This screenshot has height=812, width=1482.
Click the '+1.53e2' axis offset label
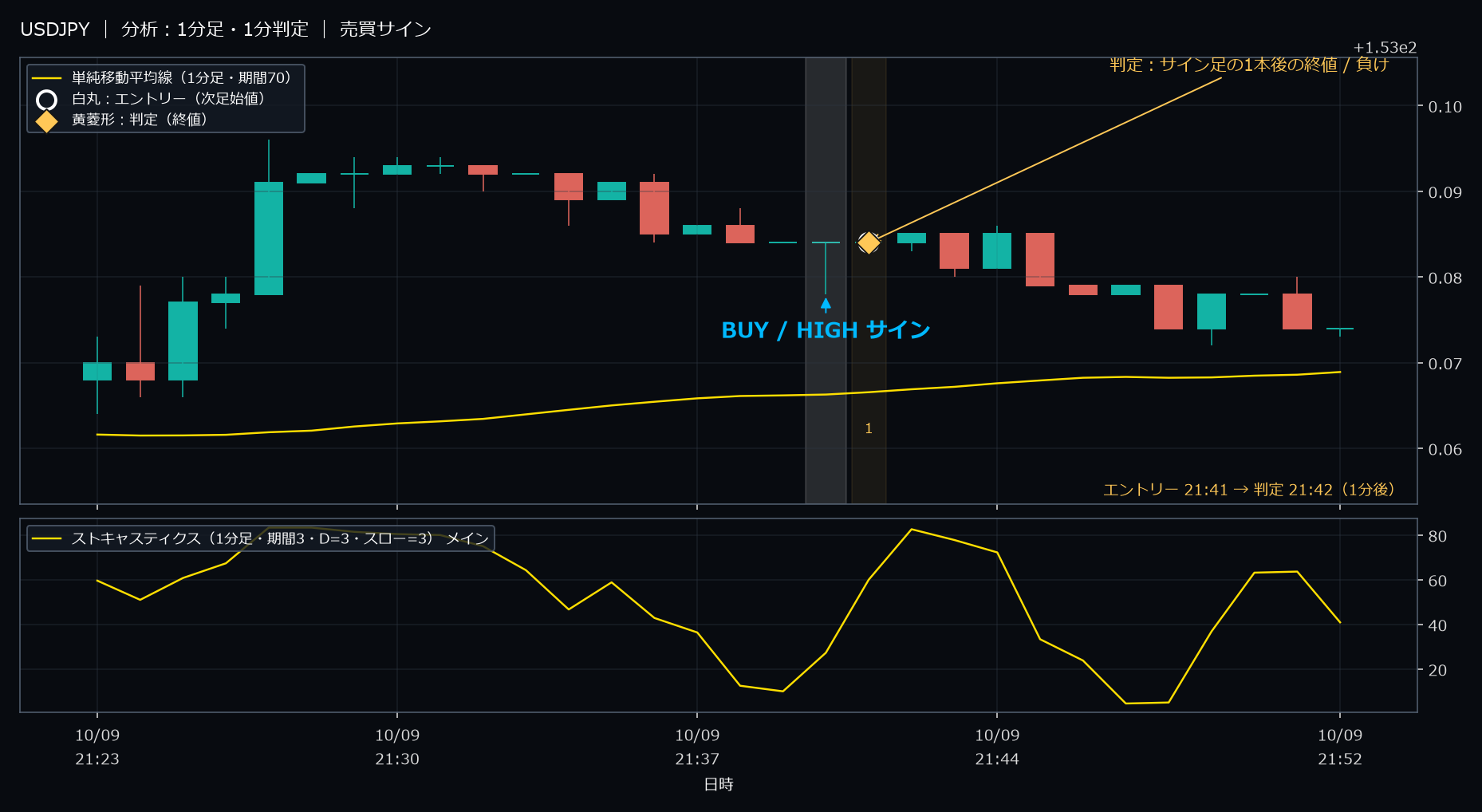tap(1385, 48)
